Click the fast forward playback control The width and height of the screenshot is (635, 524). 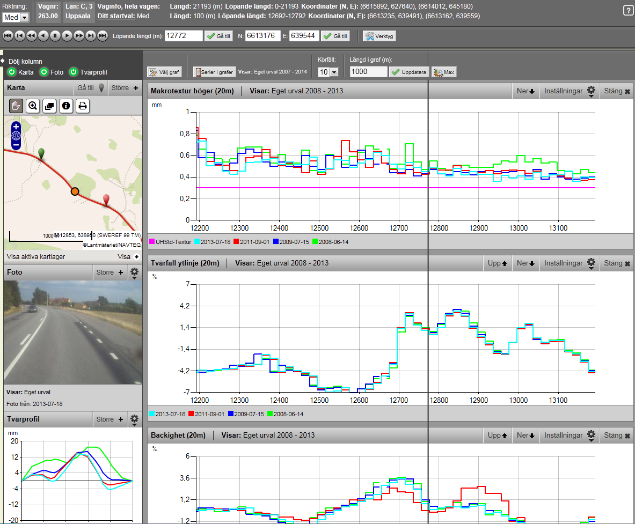click(79, 36)
